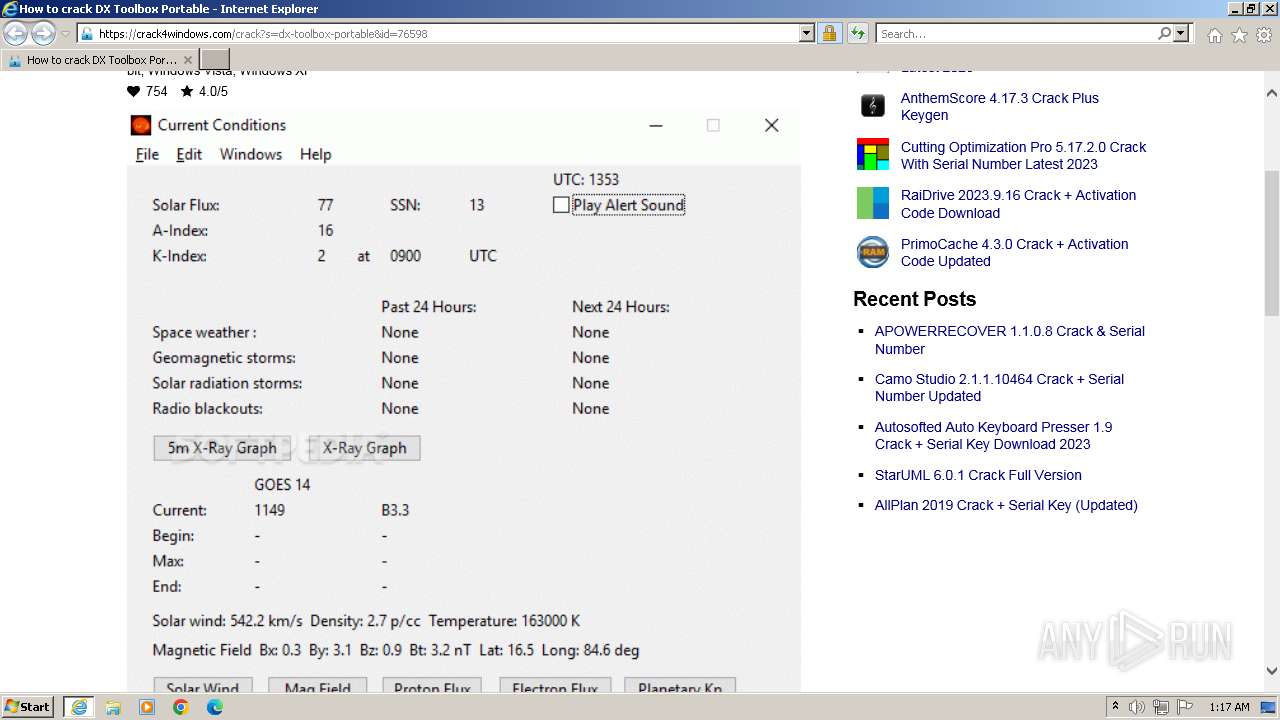Screen dimensions: 1280x720
Task: Click the RaiDrive app icon
Action: pos(873,203)
